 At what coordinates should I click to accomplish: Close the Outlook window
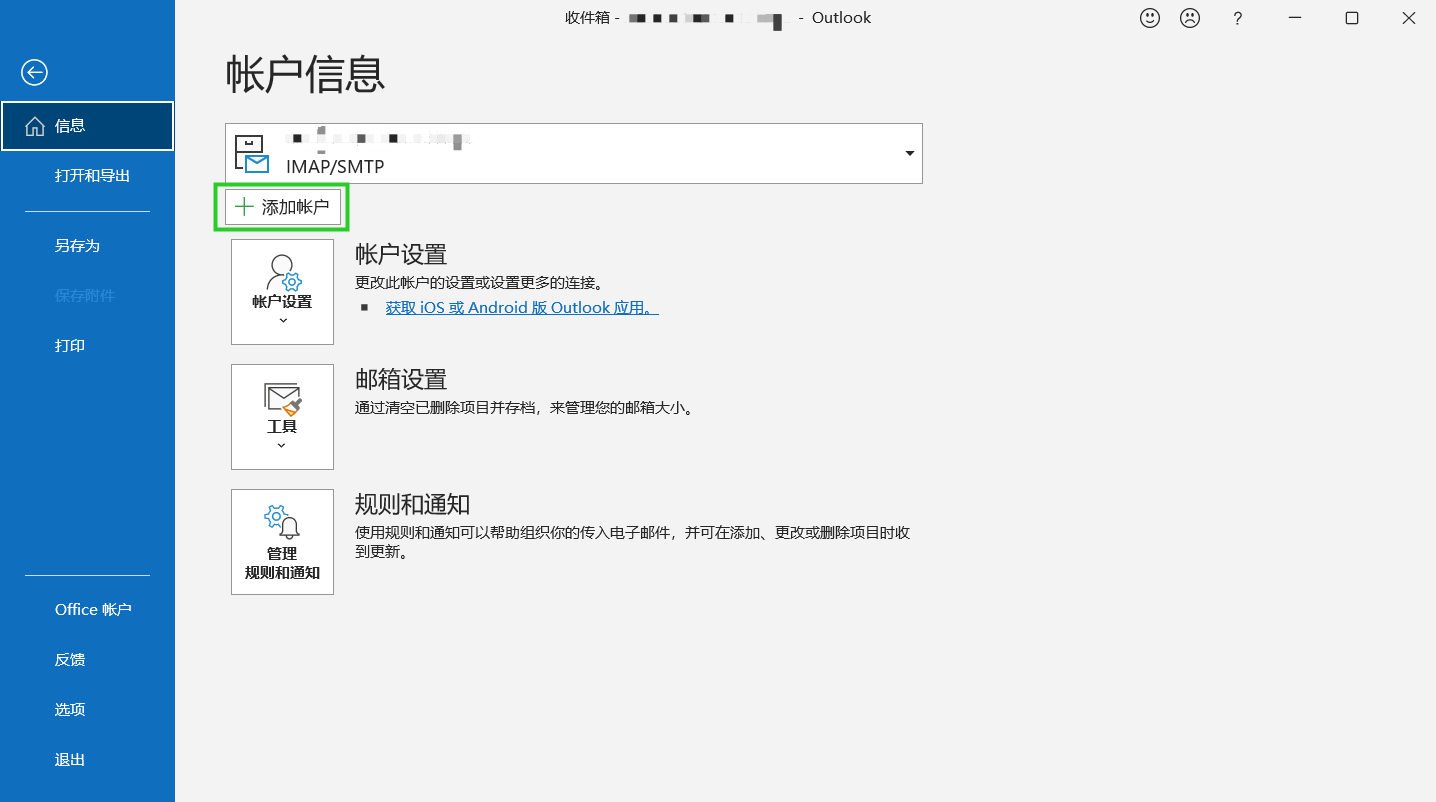(x=1408, y=18)
